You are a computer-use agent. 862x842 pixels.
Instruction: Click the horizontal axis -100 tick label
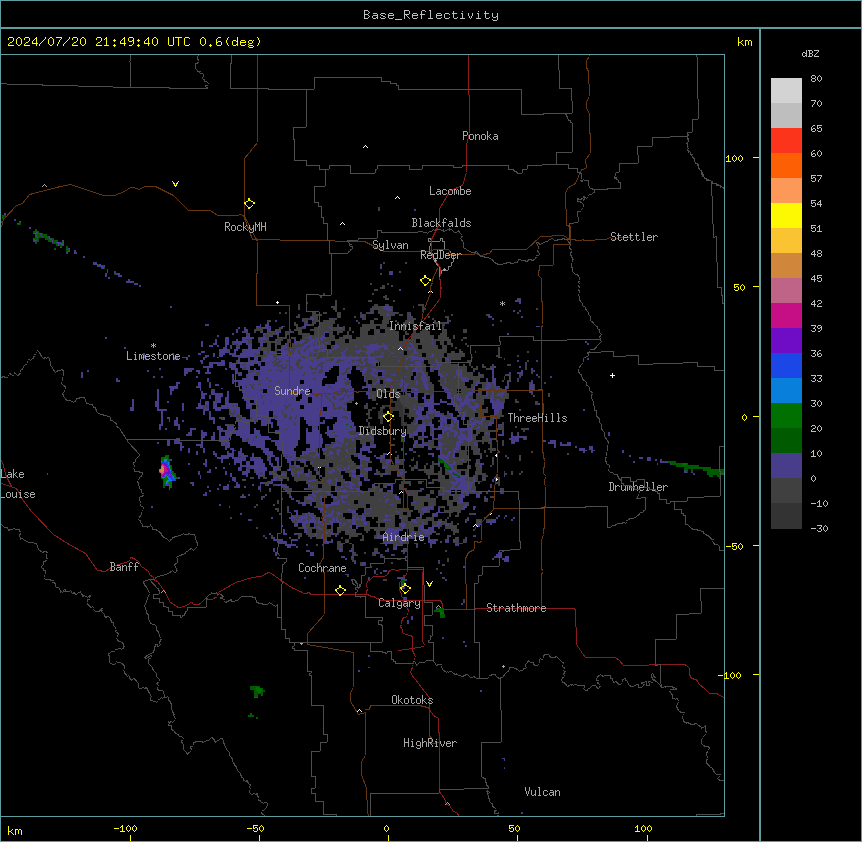click(125, 829)
